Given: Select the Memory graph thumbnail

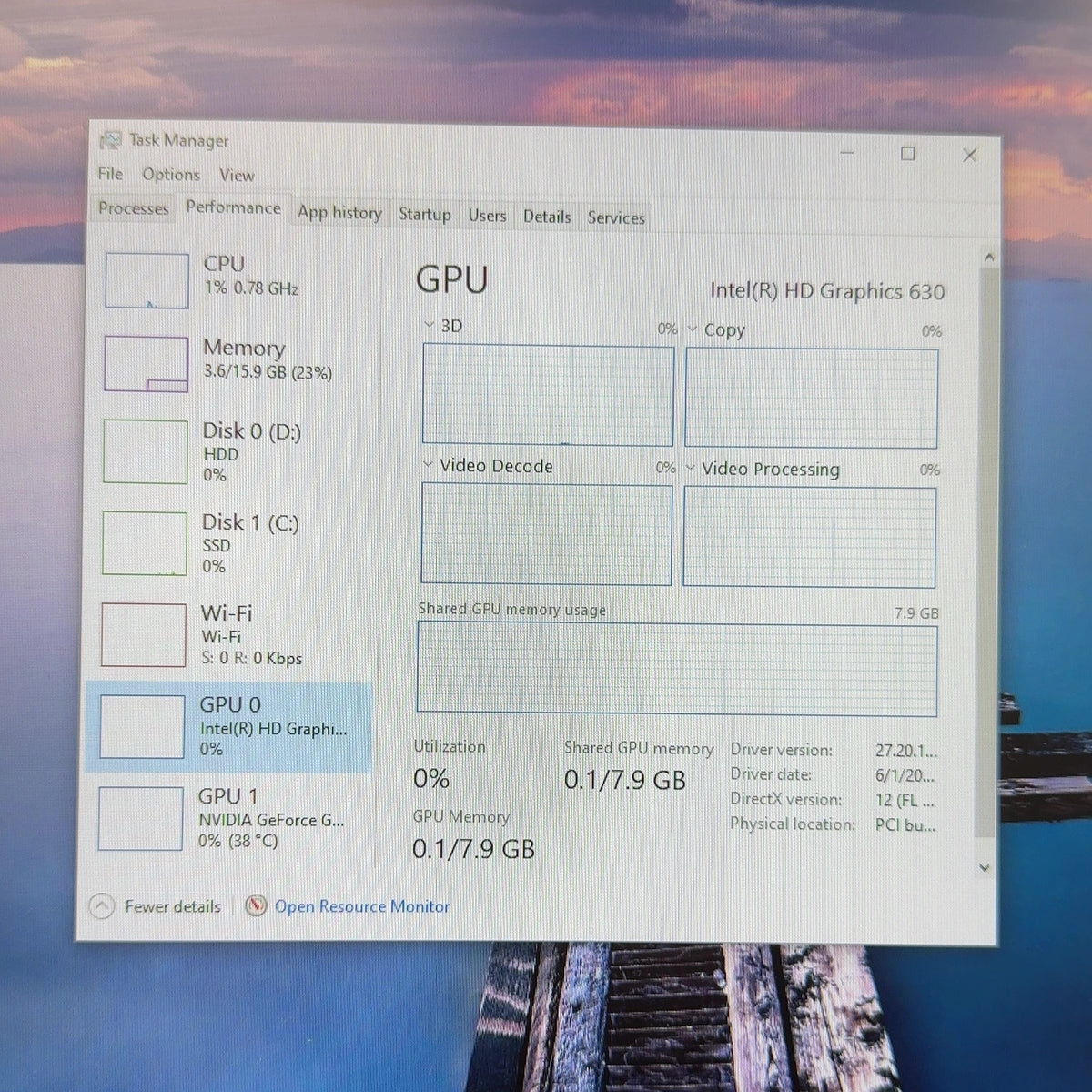Looking at the screenshot, I should [146, 364].
